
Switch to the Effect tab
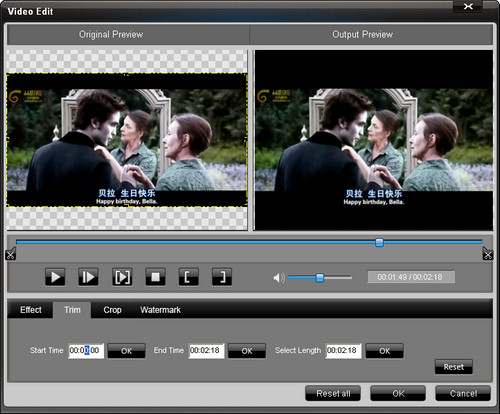(x=31, y=310)
